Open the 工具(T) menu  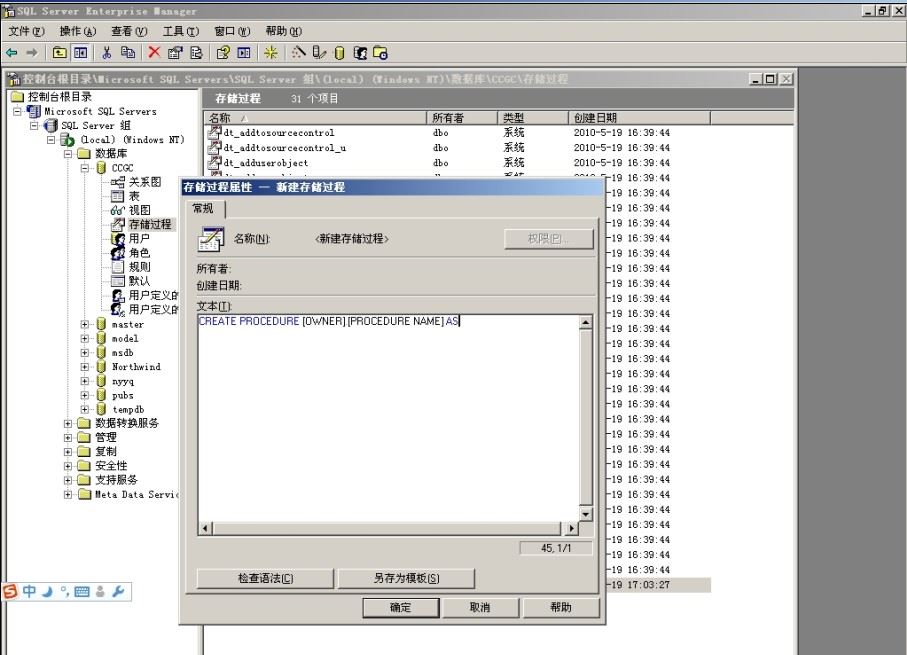pyautogui.click(x=180, y=31)
